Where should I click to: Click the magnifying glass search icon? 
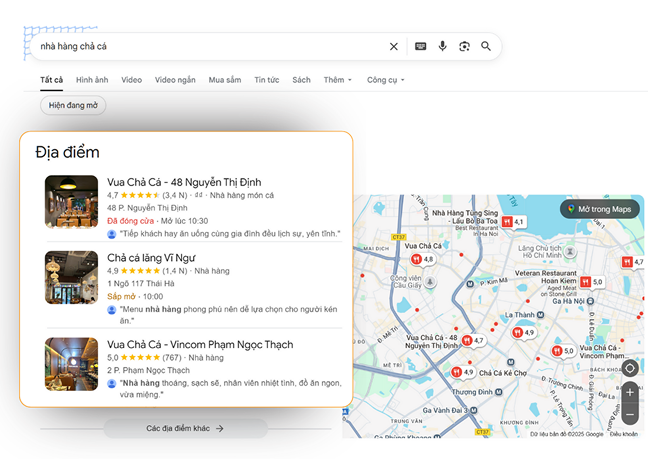486,46
